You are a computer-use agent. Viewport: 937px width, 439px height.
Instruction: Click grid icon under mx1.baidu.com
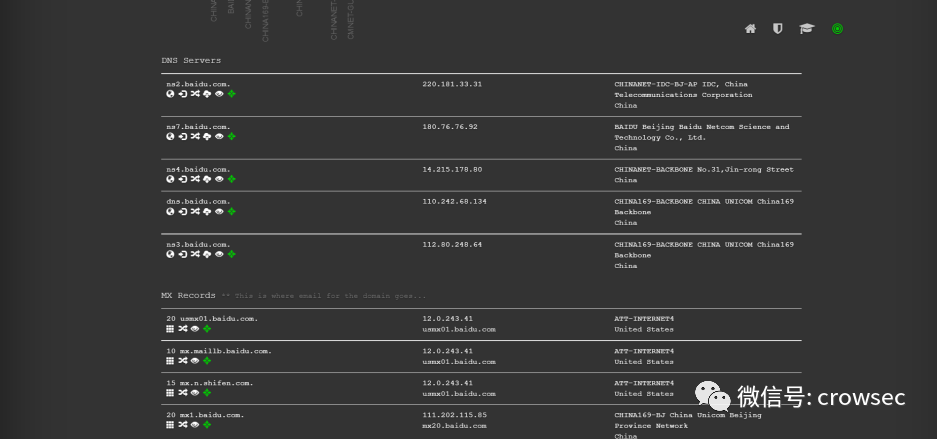[x=170, y=425]
